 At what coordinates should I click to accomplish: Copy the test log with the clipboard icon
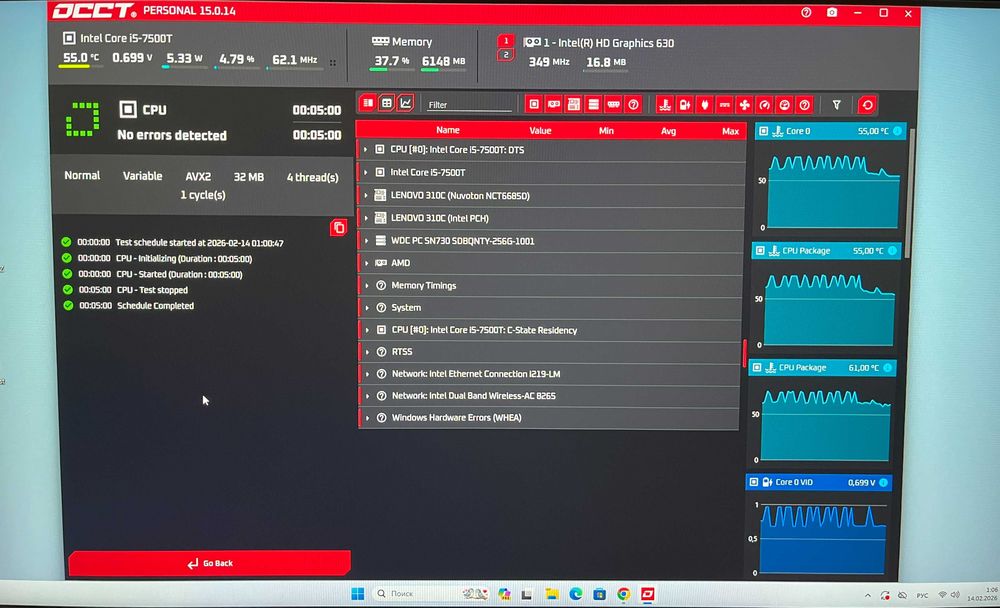(x=338, y=228)
